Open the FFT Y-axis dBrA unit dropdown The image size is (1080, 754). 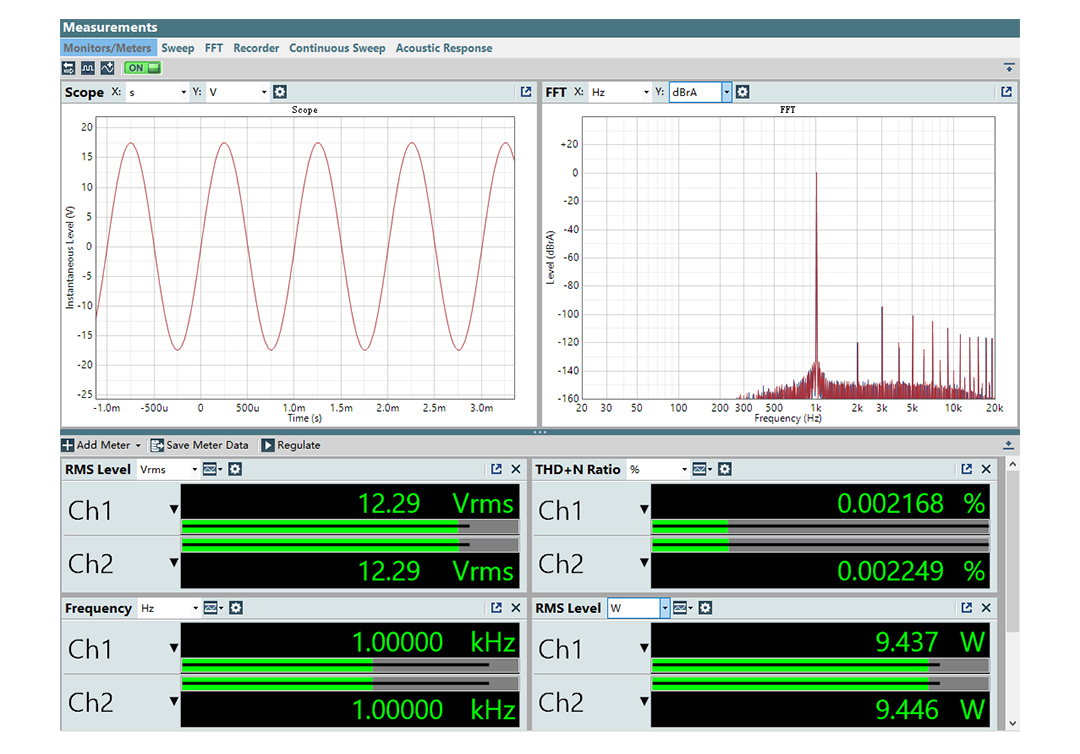pyautogui.click(x=726, y=92)
